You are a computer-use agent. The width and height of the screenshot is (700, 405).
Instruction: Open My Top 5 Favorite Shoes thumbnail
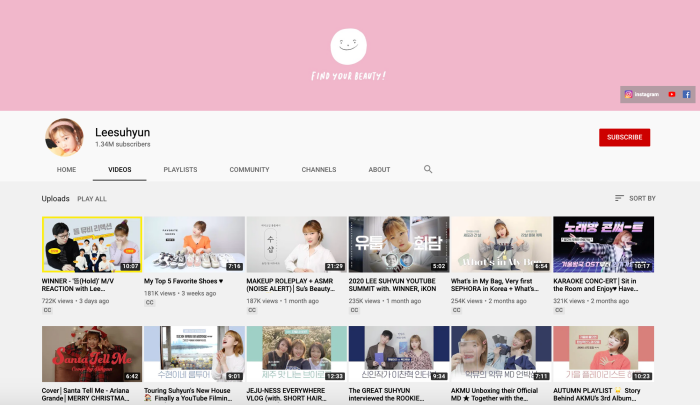tap(194, 244)
